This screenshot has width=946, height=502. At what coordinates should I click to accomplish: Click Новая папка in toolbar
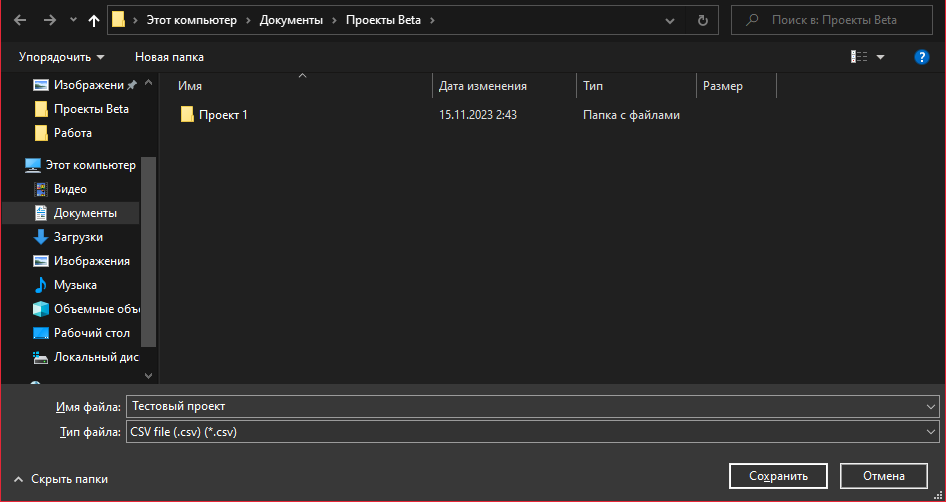pos(169,57)
